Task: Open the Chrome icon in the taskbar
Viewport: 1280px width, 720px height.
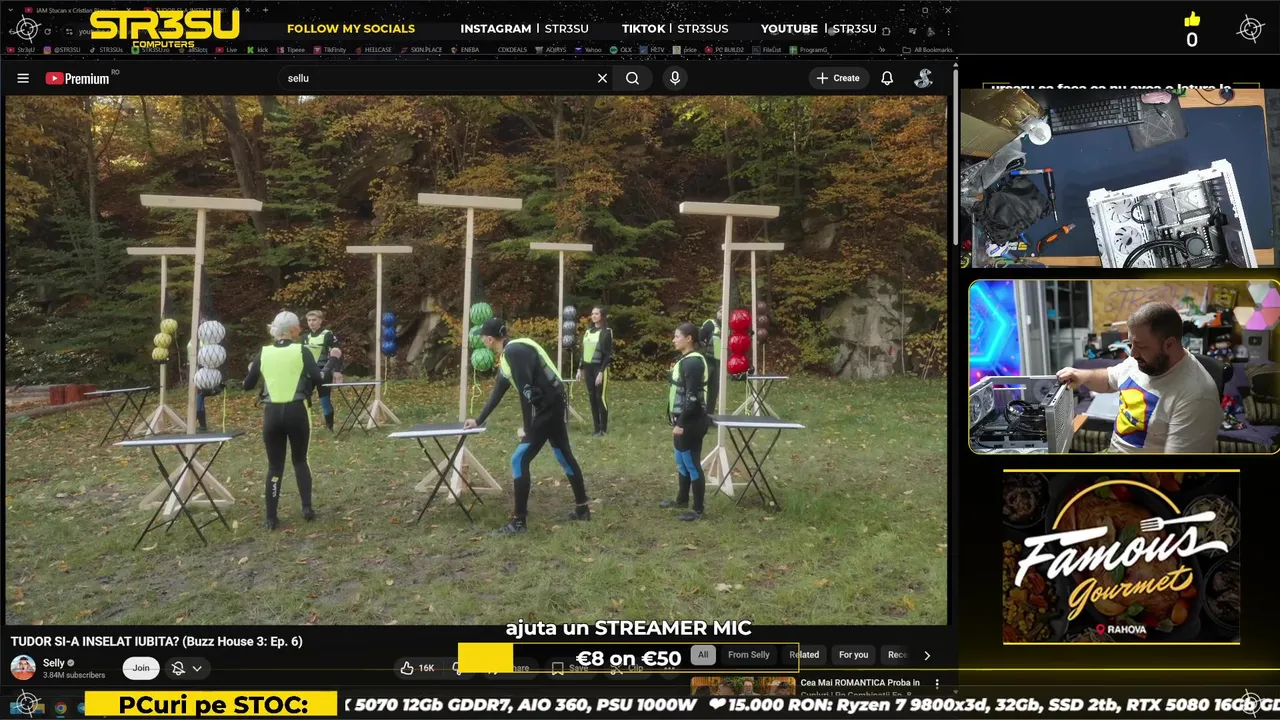Action: coord(60,707)
